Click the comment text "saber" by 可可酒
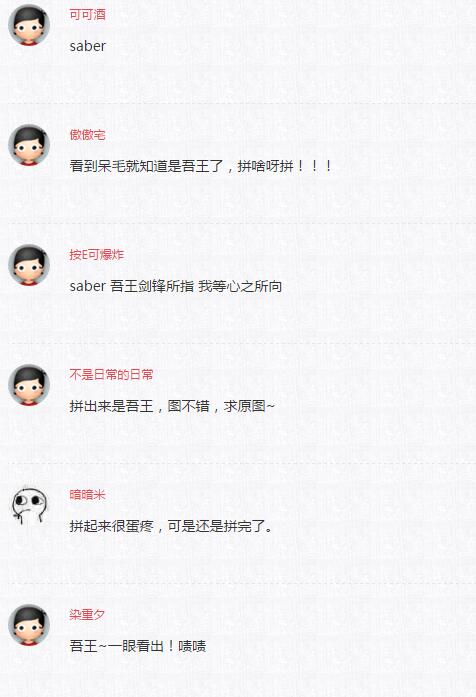Viewport: 476px width, 697px height. [88, 46]
